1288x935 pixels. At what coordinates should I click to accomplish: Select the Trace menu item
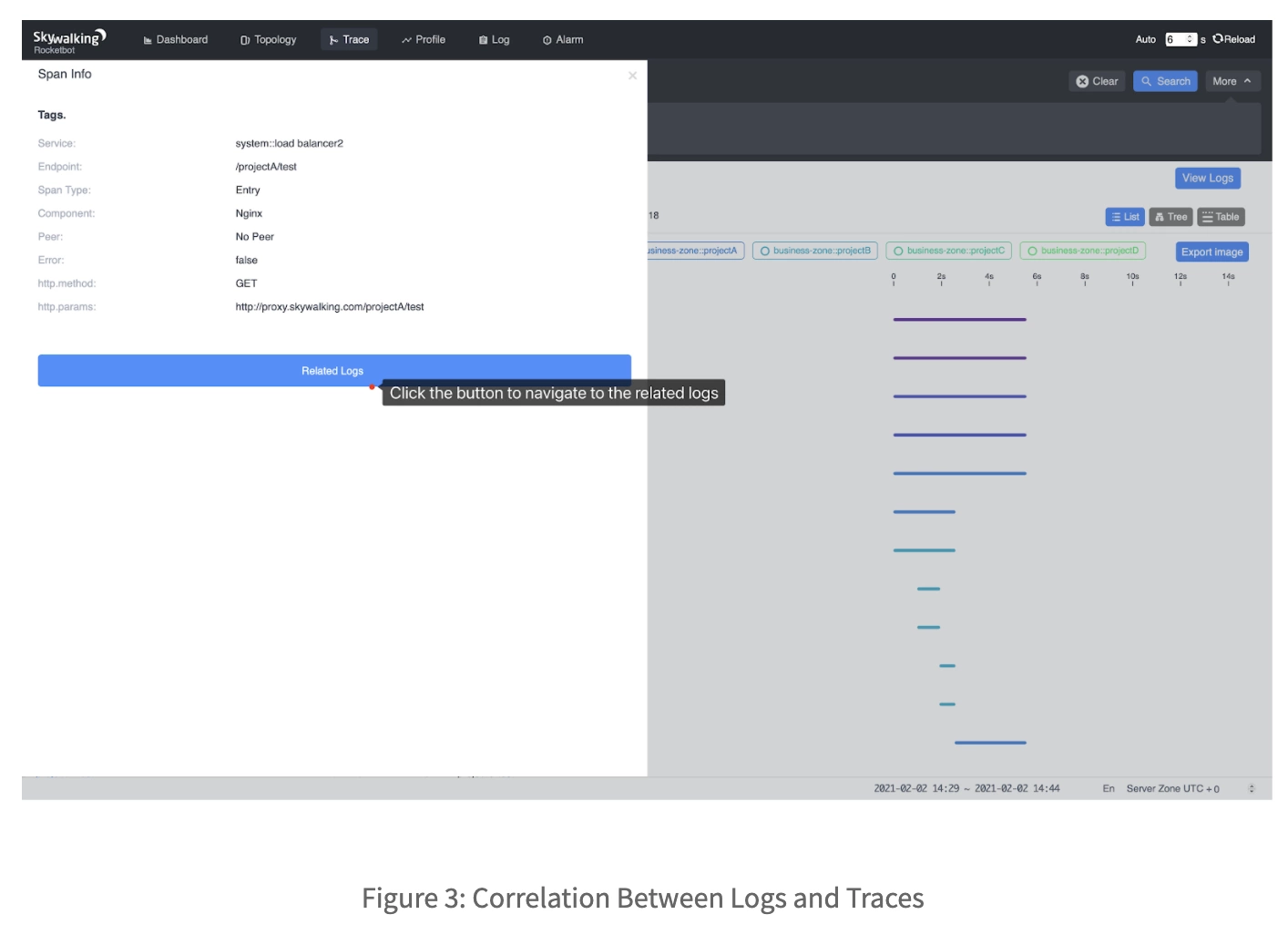tap(349, 40)
